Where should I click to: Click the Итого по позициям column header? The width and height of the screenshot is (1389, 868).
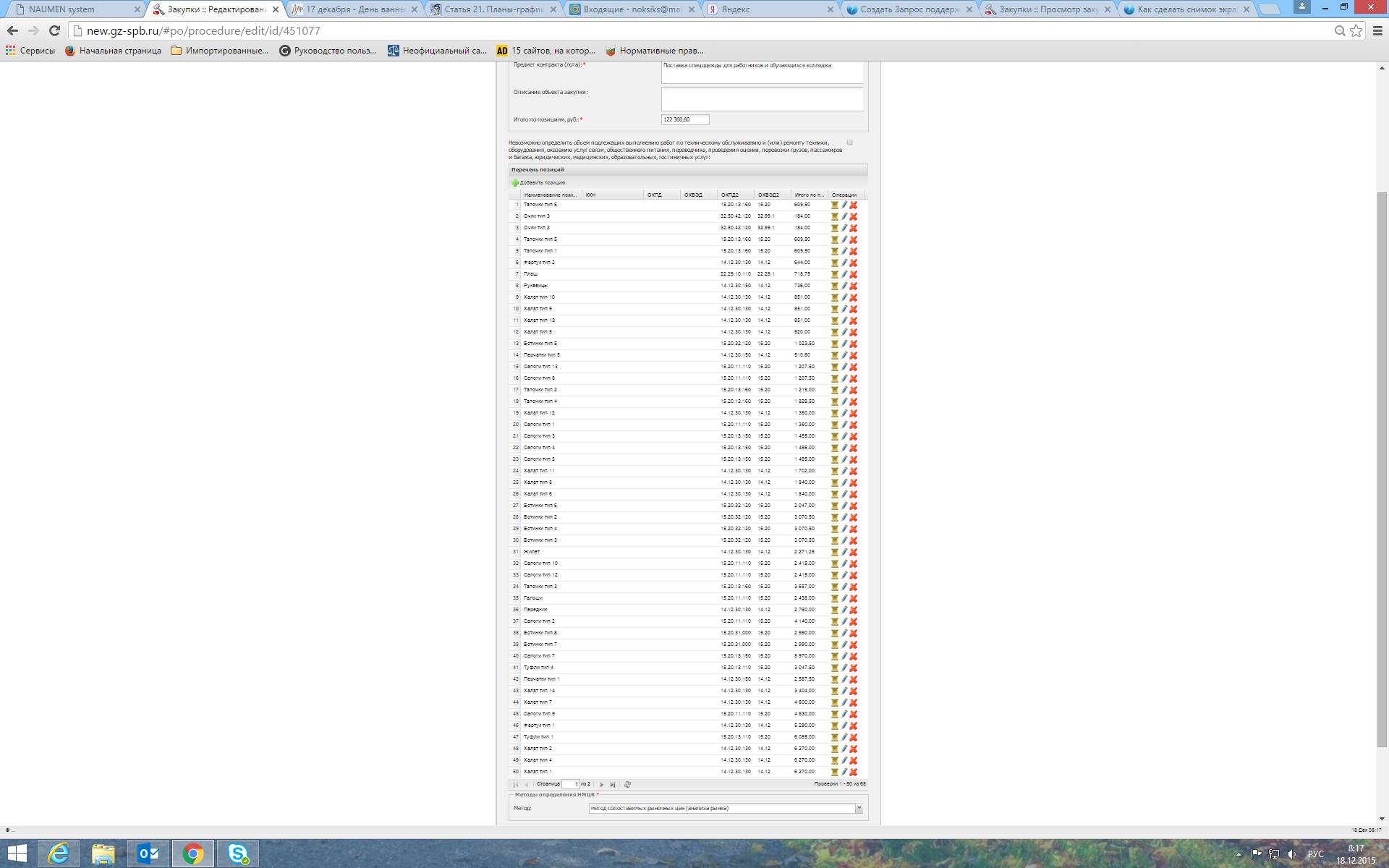(808, 195)
